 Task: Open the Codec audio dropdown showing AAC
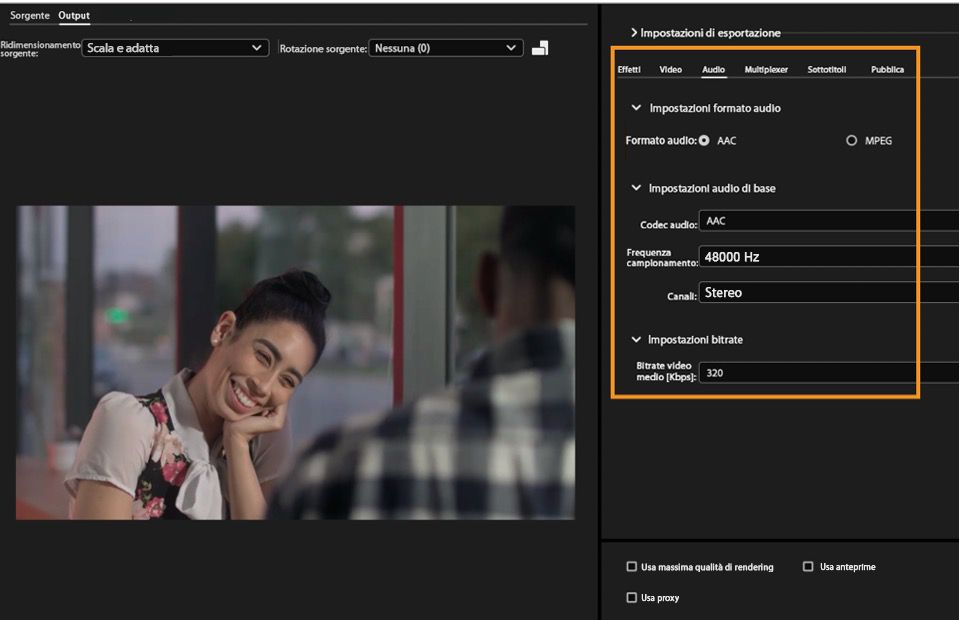click(829, 221)
